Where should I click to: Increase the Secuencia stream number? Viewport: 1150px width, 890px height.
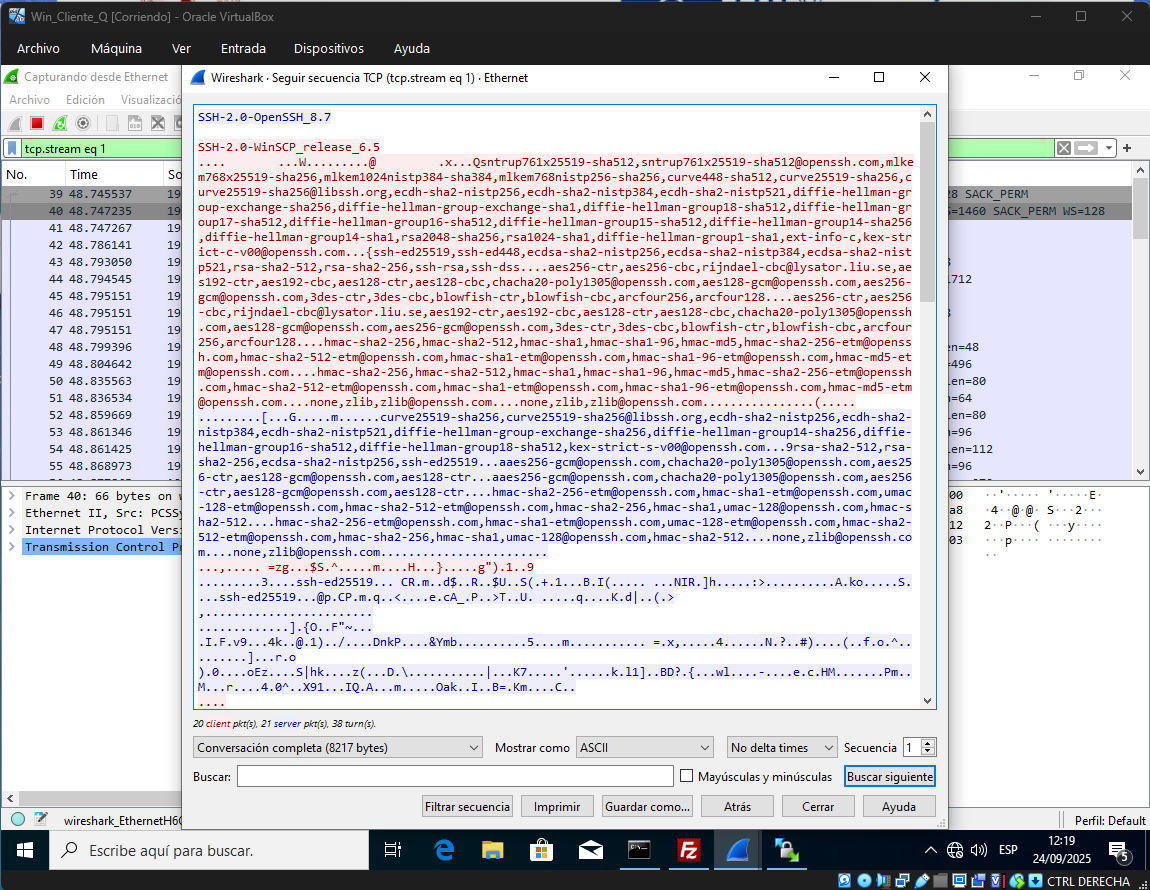click(x=928, y=743)
